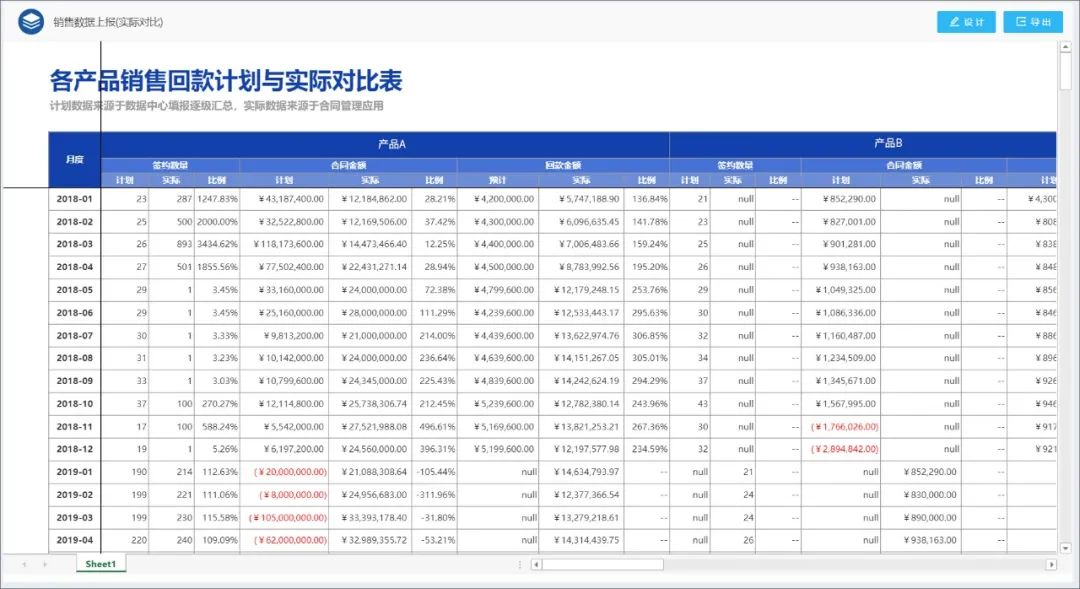The height and width of the screenshot is (589, 1080).
Task: Click the 设计 design button
Action: pyautogui.click(x=966, y=21)
